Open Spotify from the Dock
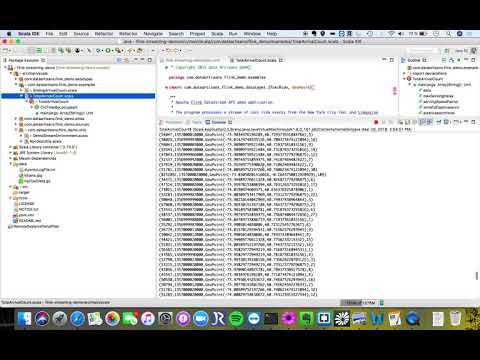 (x=236, y=319)
